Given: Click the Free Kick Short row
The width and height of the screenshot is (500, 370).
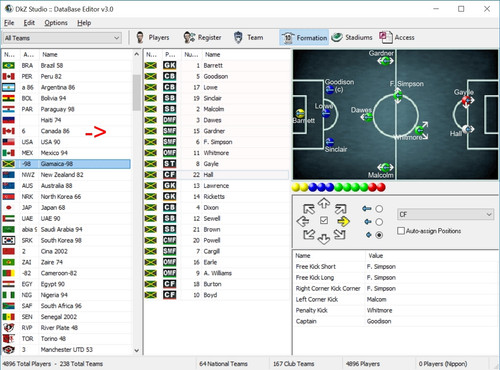Looking at the screenshot, I should [x=395, y=267].
